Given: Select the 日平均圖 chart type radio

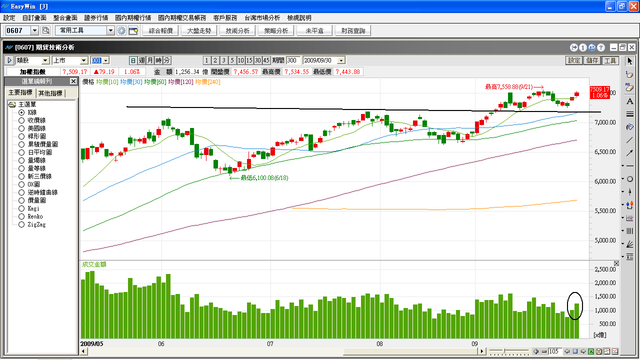Looking at the screenshot, I should pyautogui.click(x=21, y=152).
